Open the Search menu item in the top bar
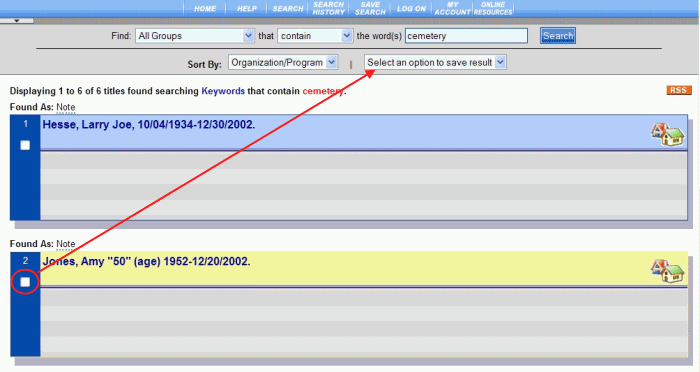 pos(288,8)
